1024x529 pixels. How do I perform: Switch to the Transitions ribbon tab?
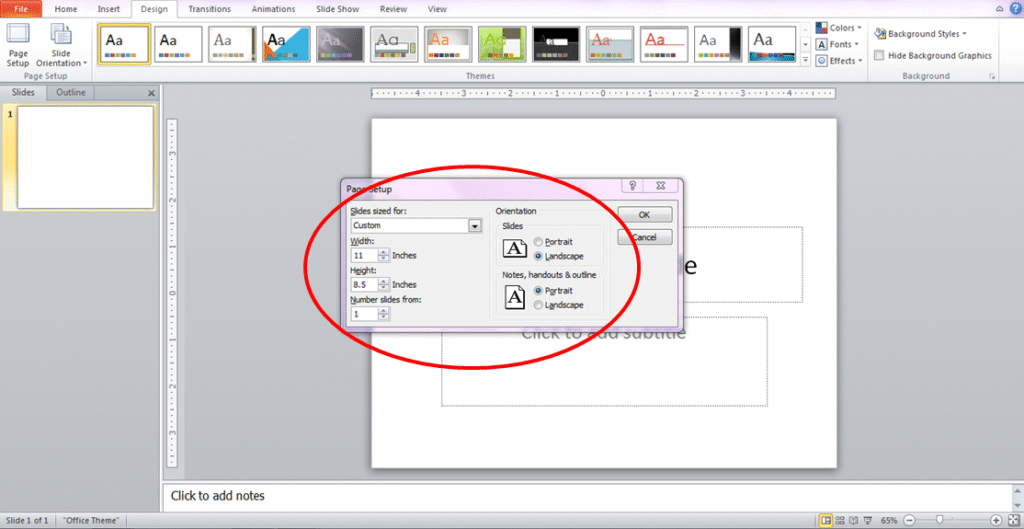tap(209, 9)
